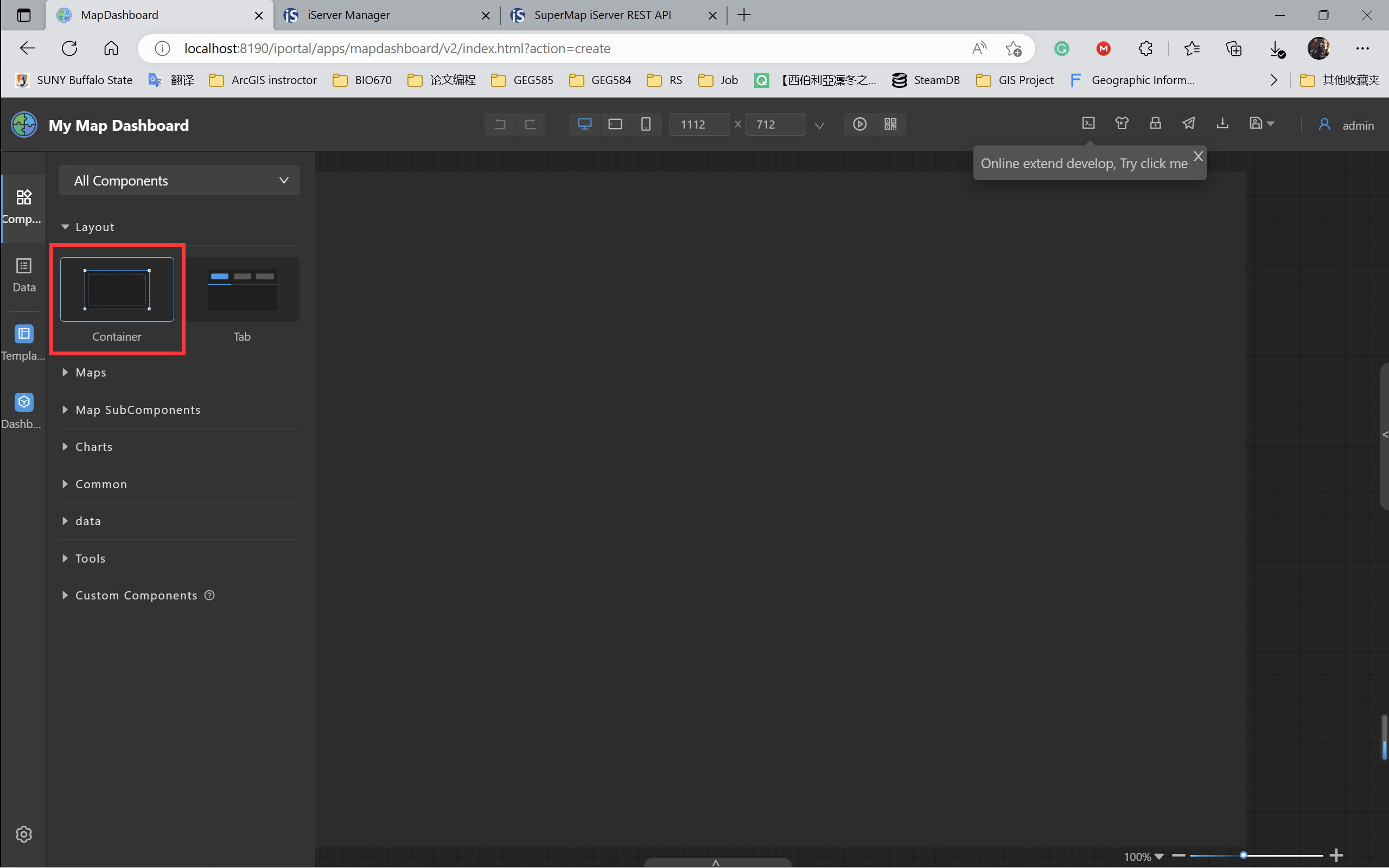
Task: Expand the Maps component group
Action: pyautogui.click(x=91, y=373)
